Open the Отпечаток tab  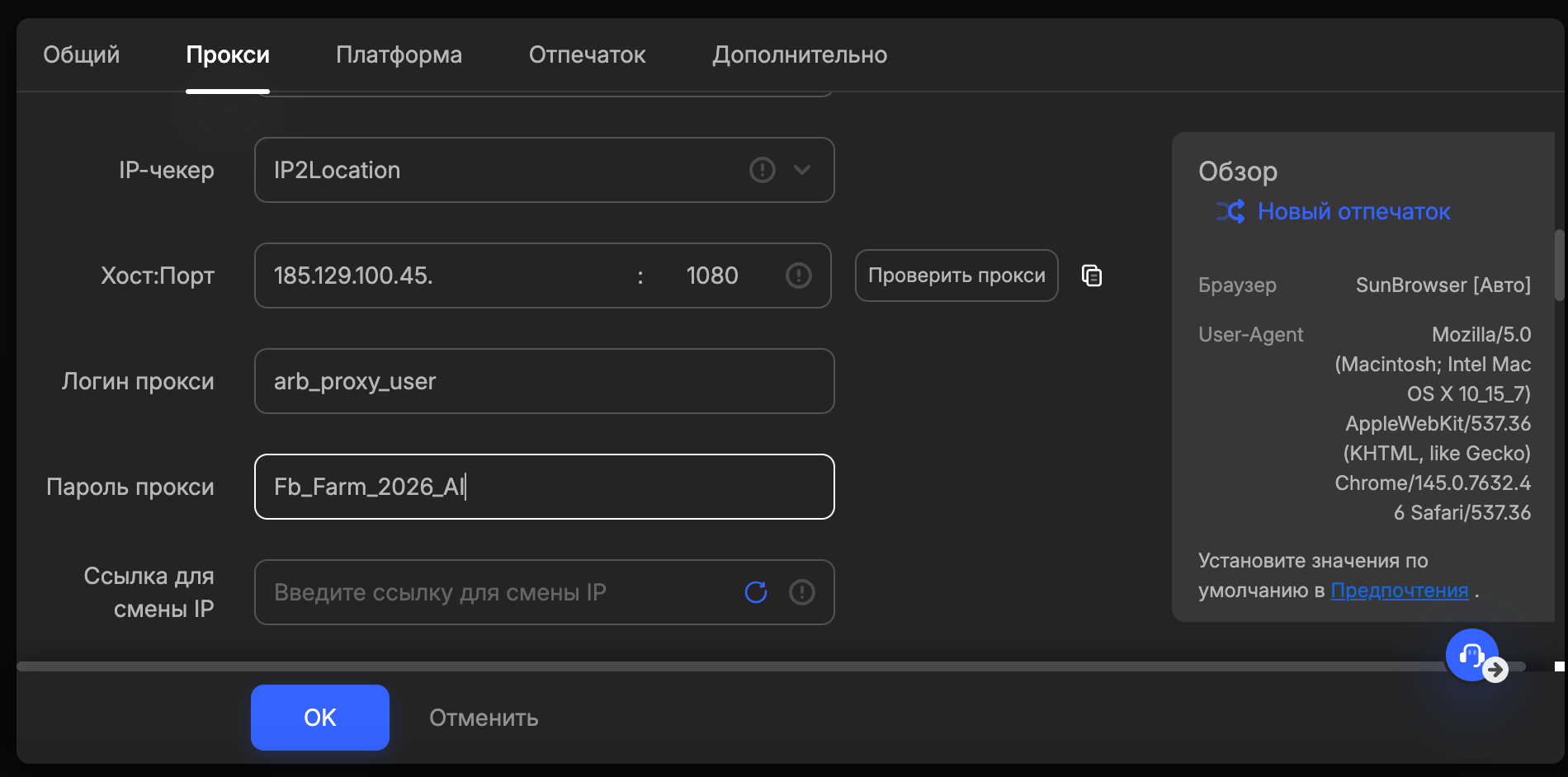[587, 54]
